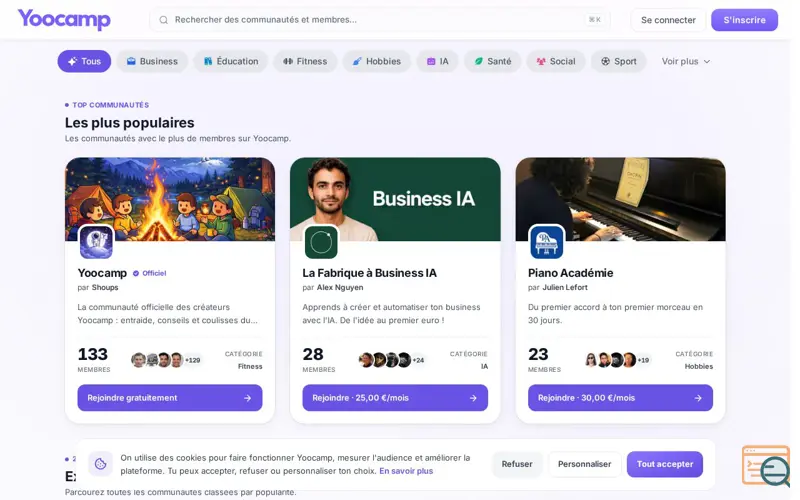800x500 pixels.
Task: Click the Fabrique à Business IA green avatar
Action: tap(321, 242)
